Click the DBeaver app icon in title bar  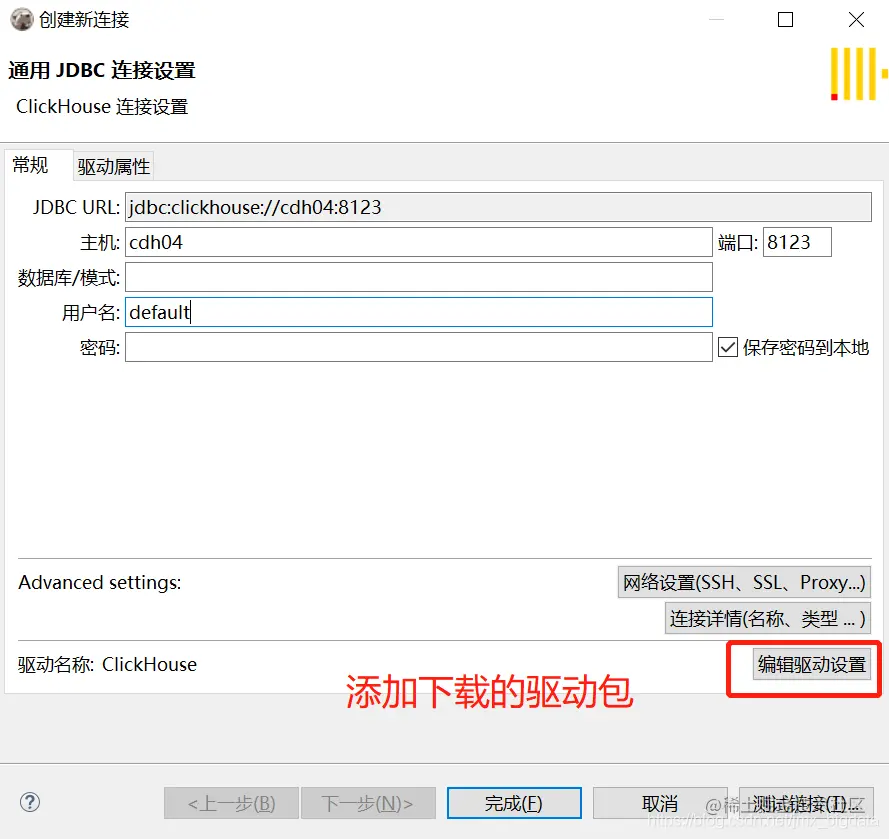tap(22, 20)
